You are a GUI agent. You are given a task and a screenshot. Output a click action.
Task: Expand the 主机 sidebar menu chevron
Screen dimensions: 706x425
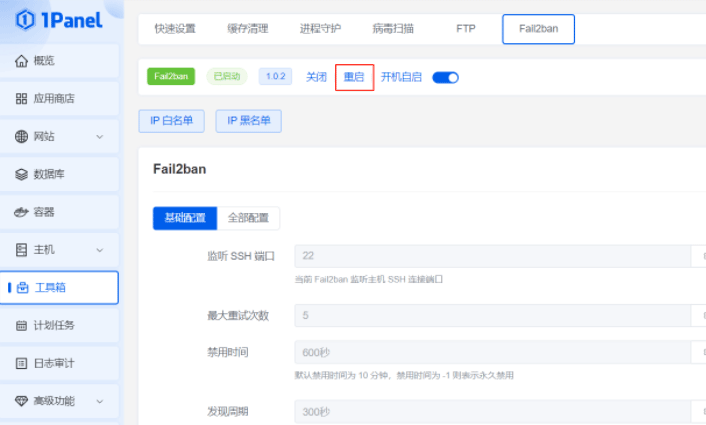coord(100,250)
